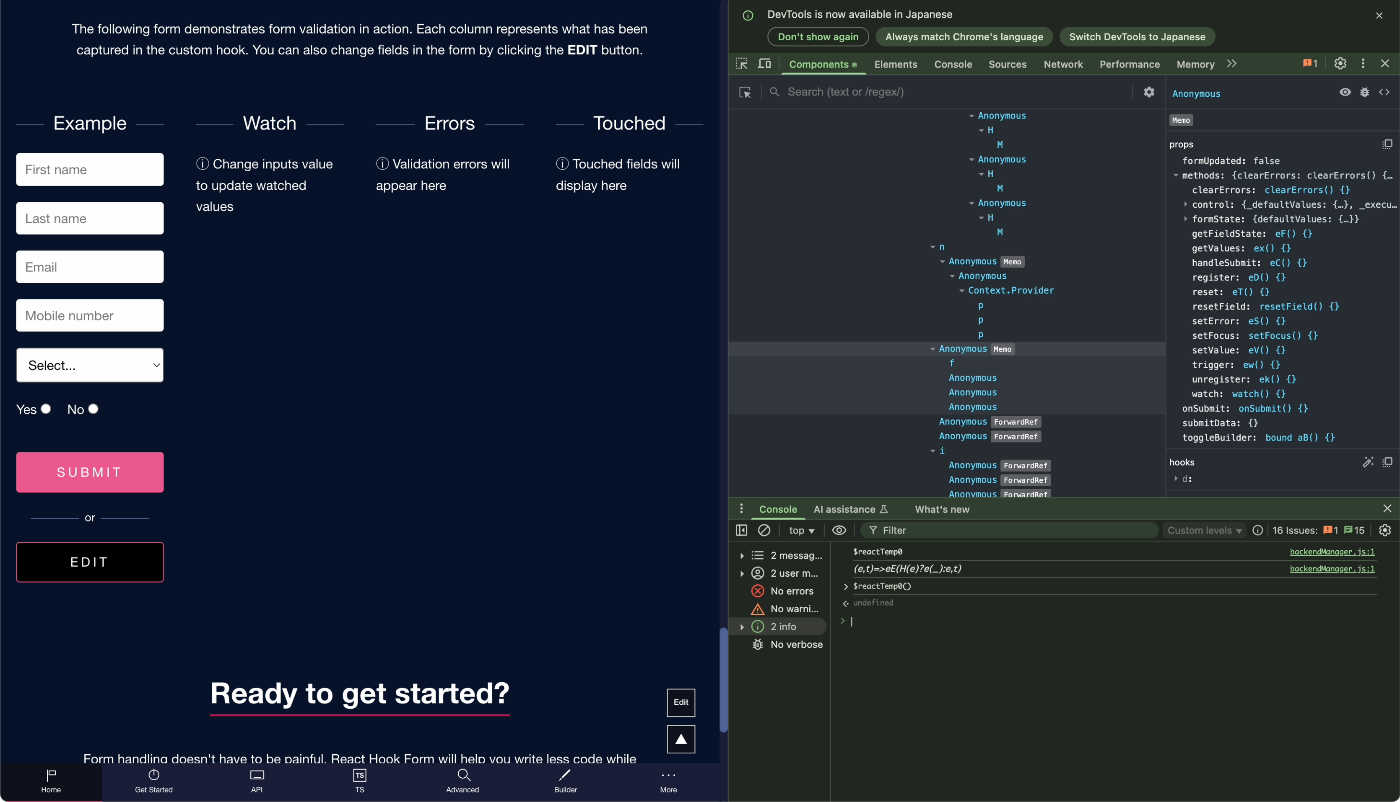This screenshot has height=802, width=1400.
Task: Click the bug icon to debug Anonymous component
Action: [x=1364, y=92]
